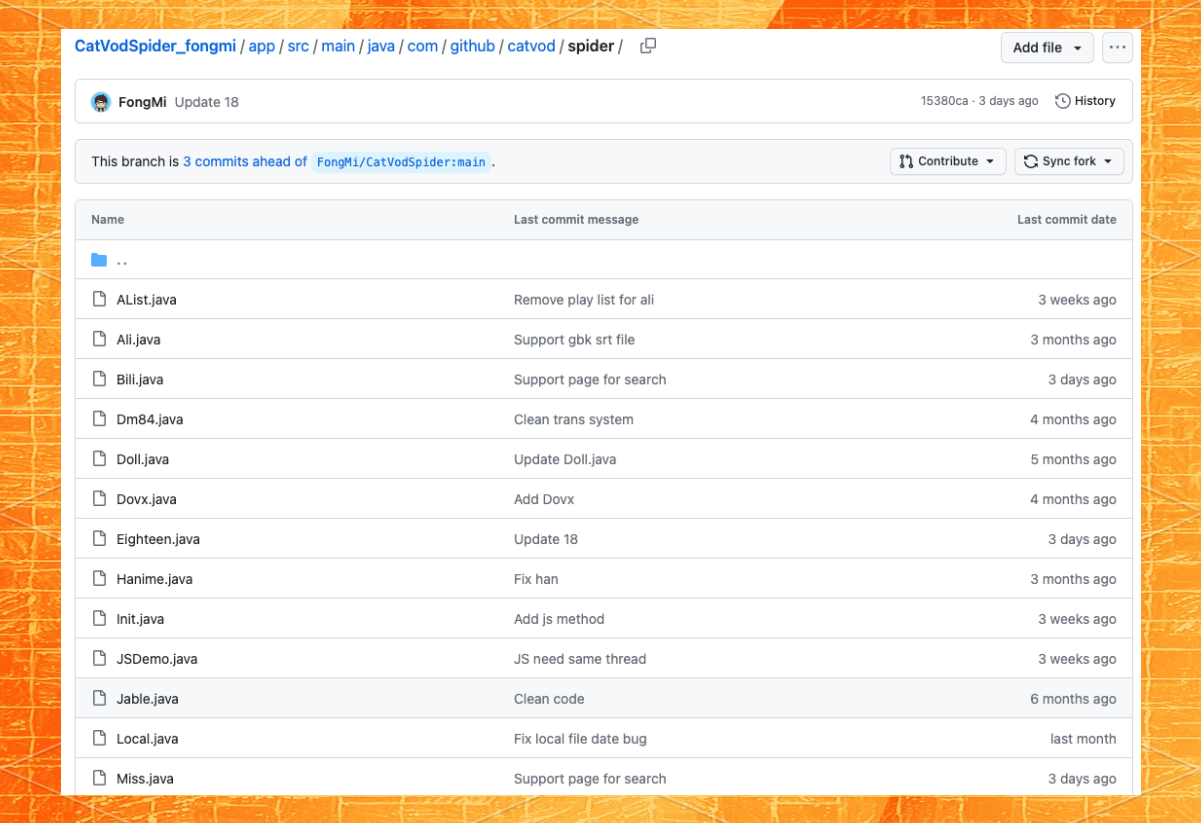This screenshot has width=1201, height=823.
Task: Expand the Contribute dropdown
Action: pos(947,161)
